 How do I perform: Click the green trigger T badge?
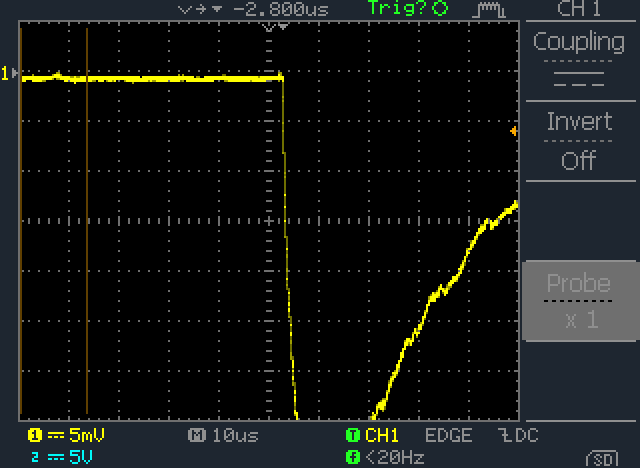click(352, 435)
